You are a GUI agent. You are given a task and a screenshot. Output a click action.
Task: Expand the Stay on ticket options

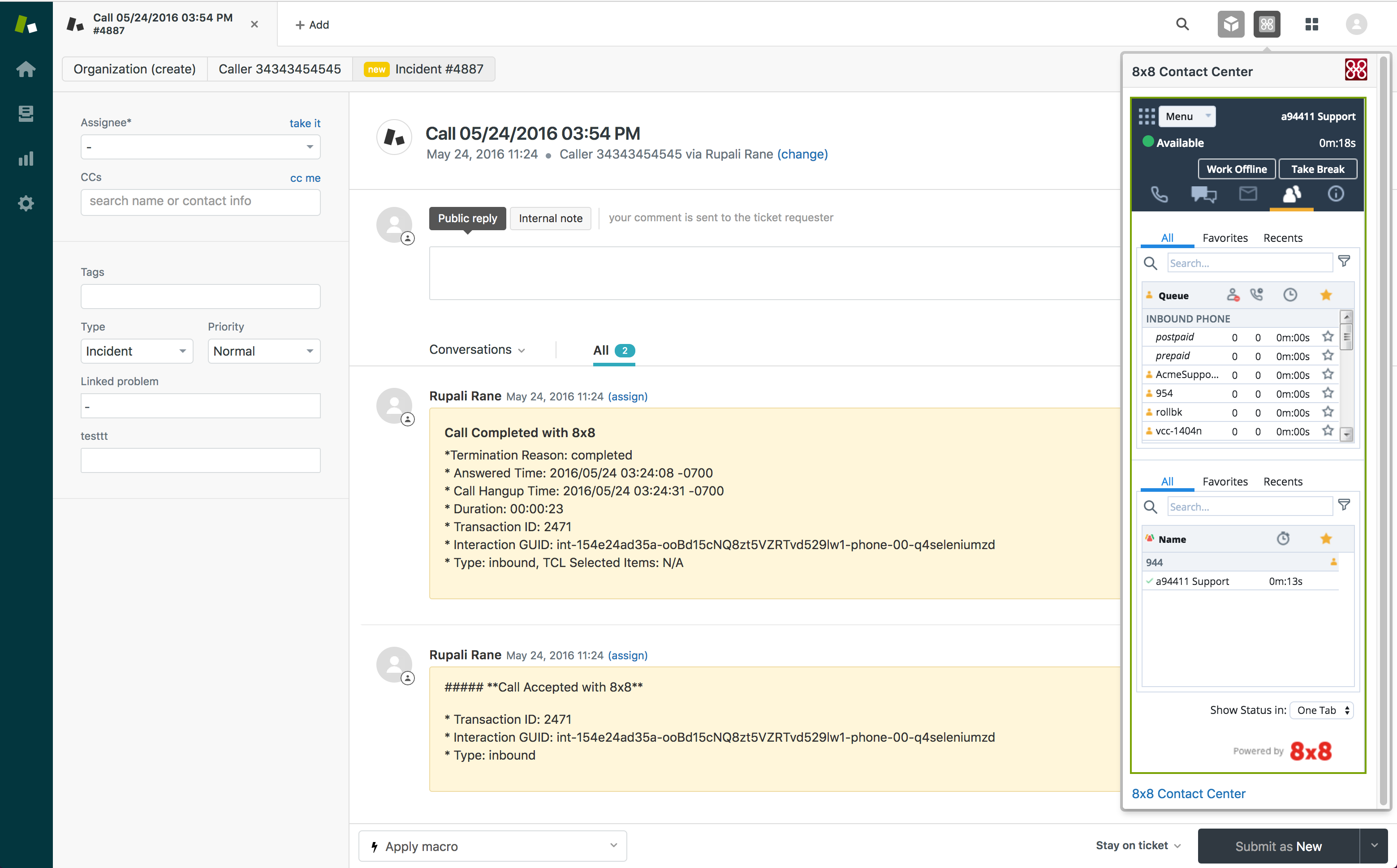click(1138, 846)
